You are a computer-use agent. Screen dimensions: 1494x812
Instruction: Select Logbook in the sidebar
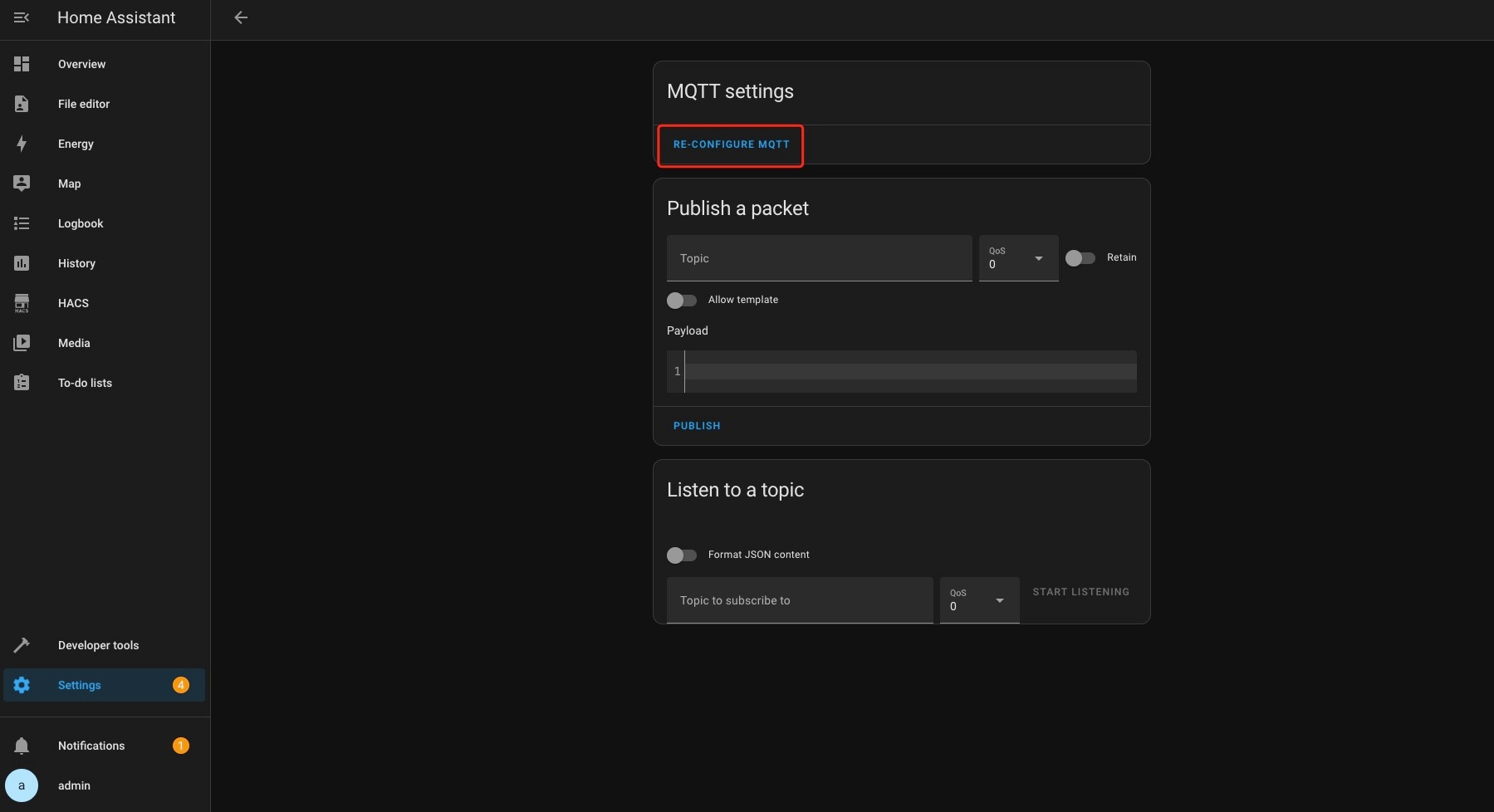point(81,223)
